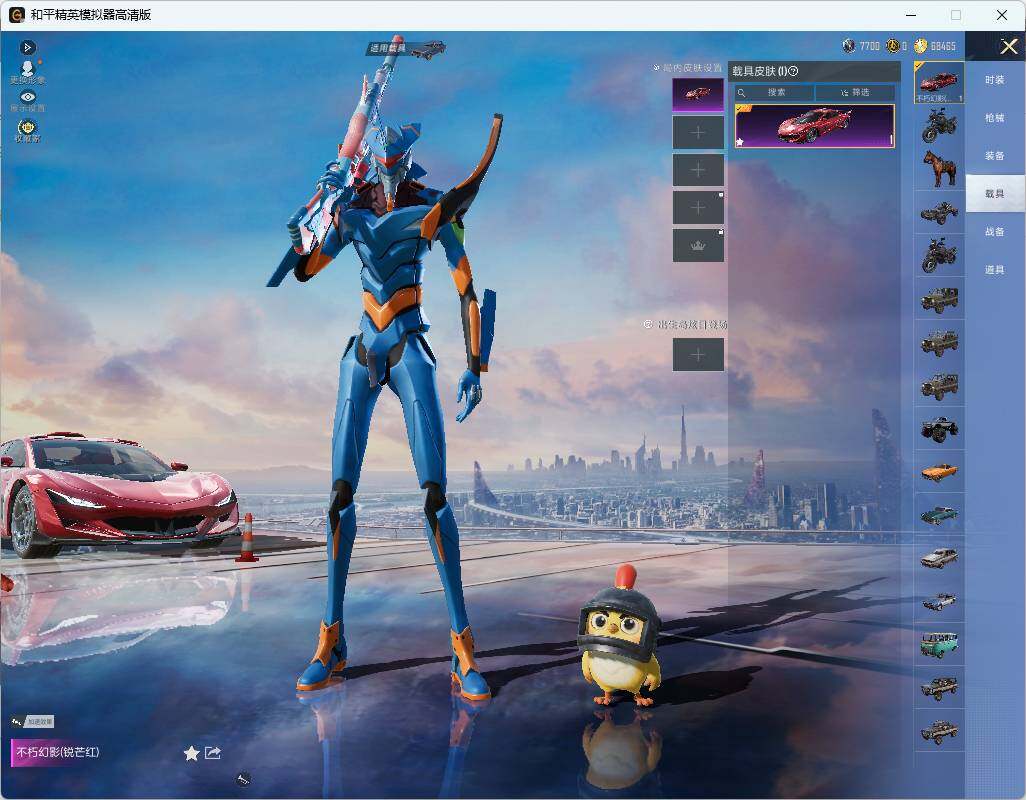Viewport: 1026px width, 800px height.
Task: Toggle the favorite star beside 不朽幻影(锐芒红)
Action: click(191, 754)
